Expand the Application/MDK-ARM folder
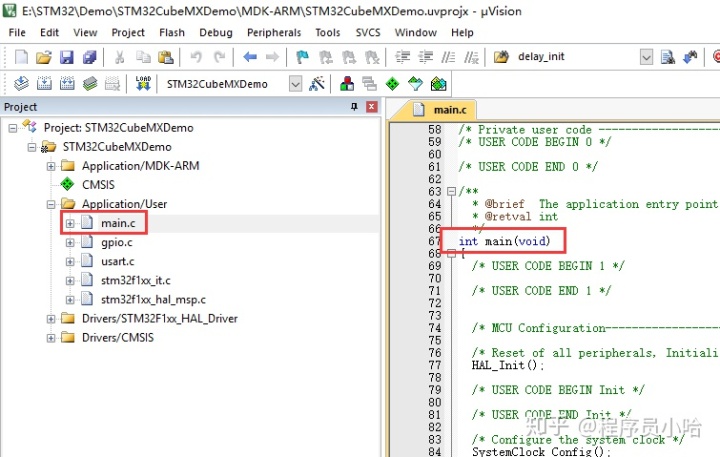This screenshot has height=457, width=720. [51, 166]
